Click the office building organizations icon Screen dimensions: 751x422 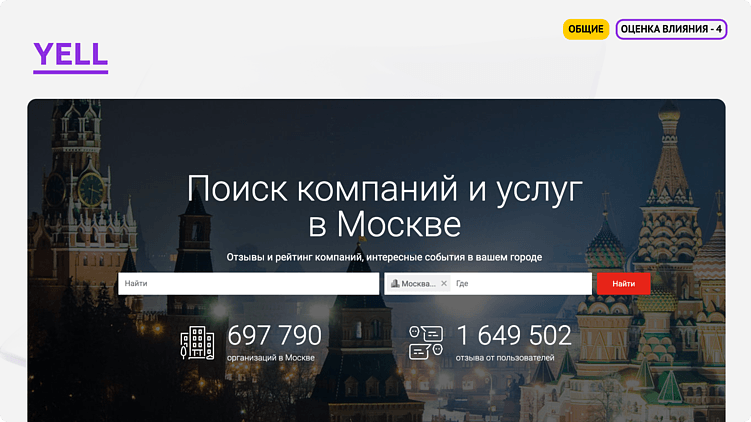pos(197,342)
